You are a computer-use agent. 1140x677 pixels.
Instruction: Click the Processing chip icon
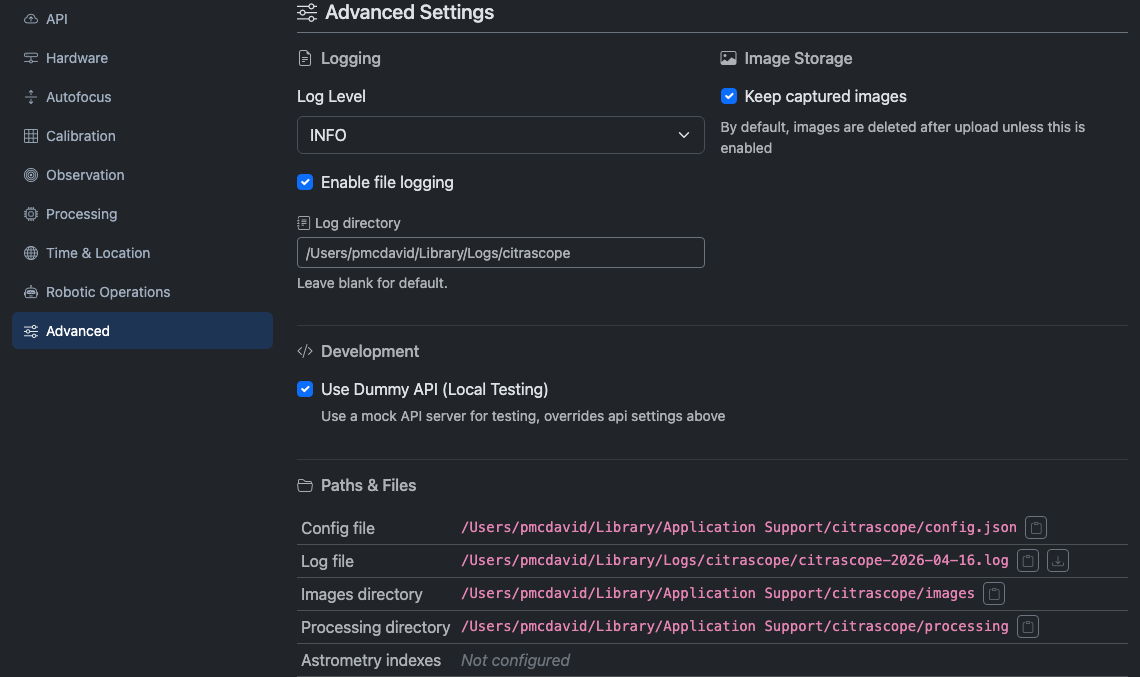coord(31,214)
